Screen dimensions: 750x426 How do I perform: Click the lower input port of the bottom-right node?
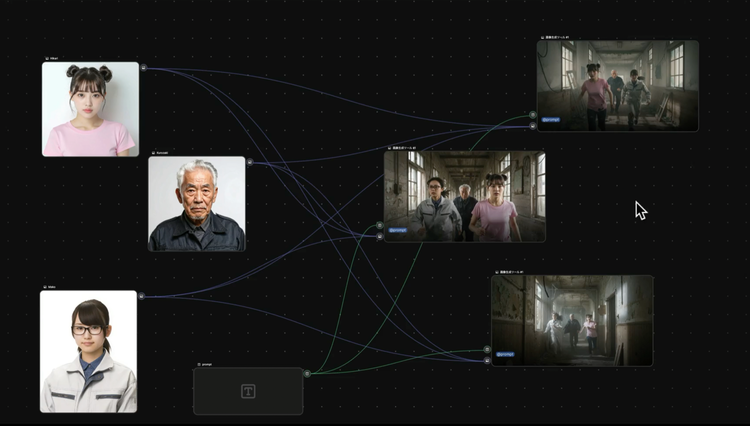[x=487, y=360]
